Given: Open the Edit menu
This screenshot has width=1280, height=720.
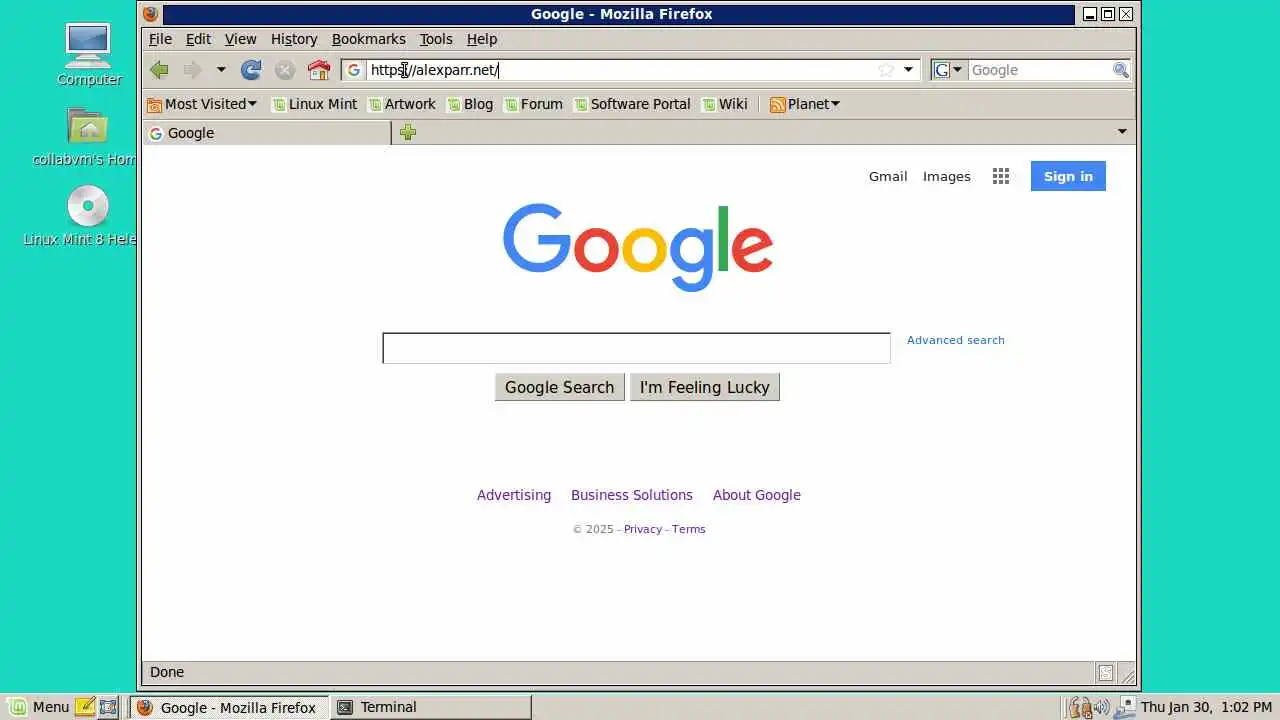Looking at the screenshot, I should pyautogui.click(x=198, y=39).
